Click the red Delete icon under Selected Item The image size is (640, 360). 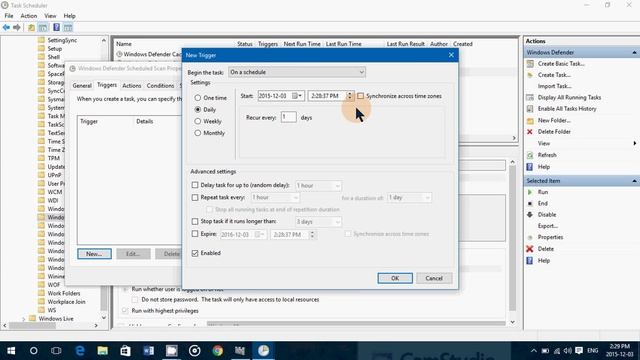(x=530, y=249)
